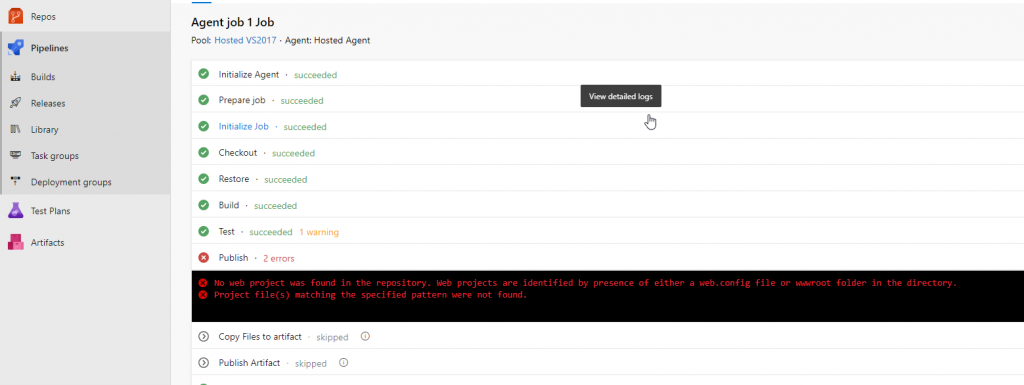Open the Build step
This screenshot has height=385, width=1024.
click(229, 206)
